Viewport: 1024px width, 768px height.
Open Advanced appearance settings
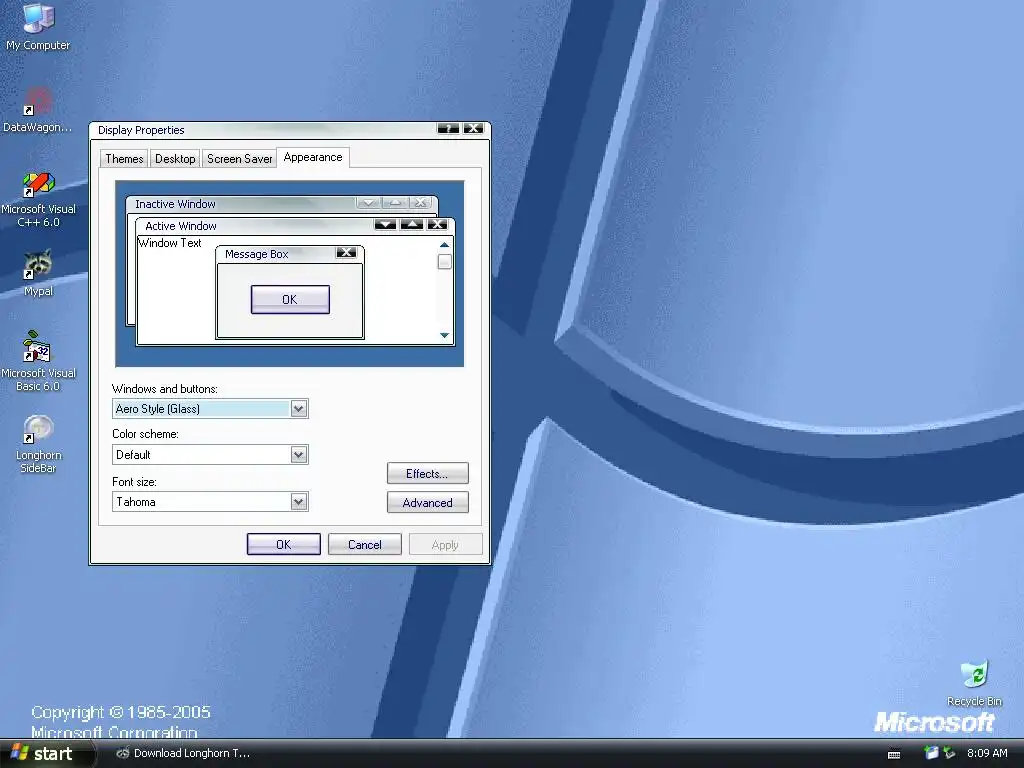(x=427, y=503)
